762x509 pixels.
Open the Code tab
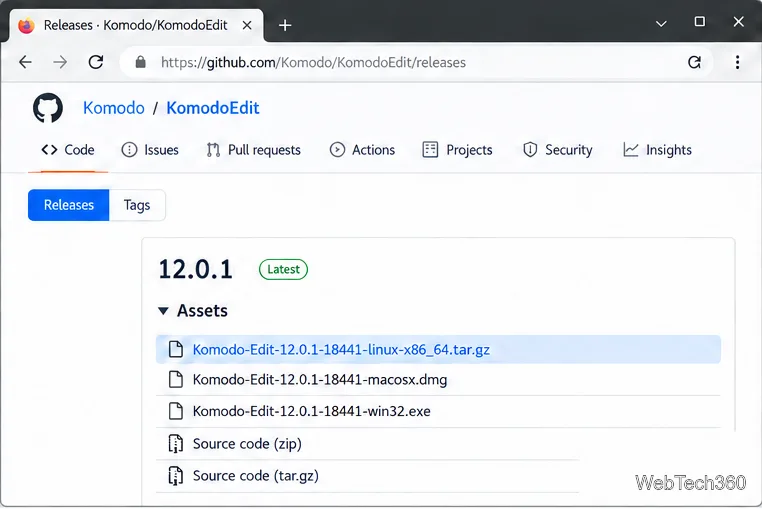click(x=68, y=150)
